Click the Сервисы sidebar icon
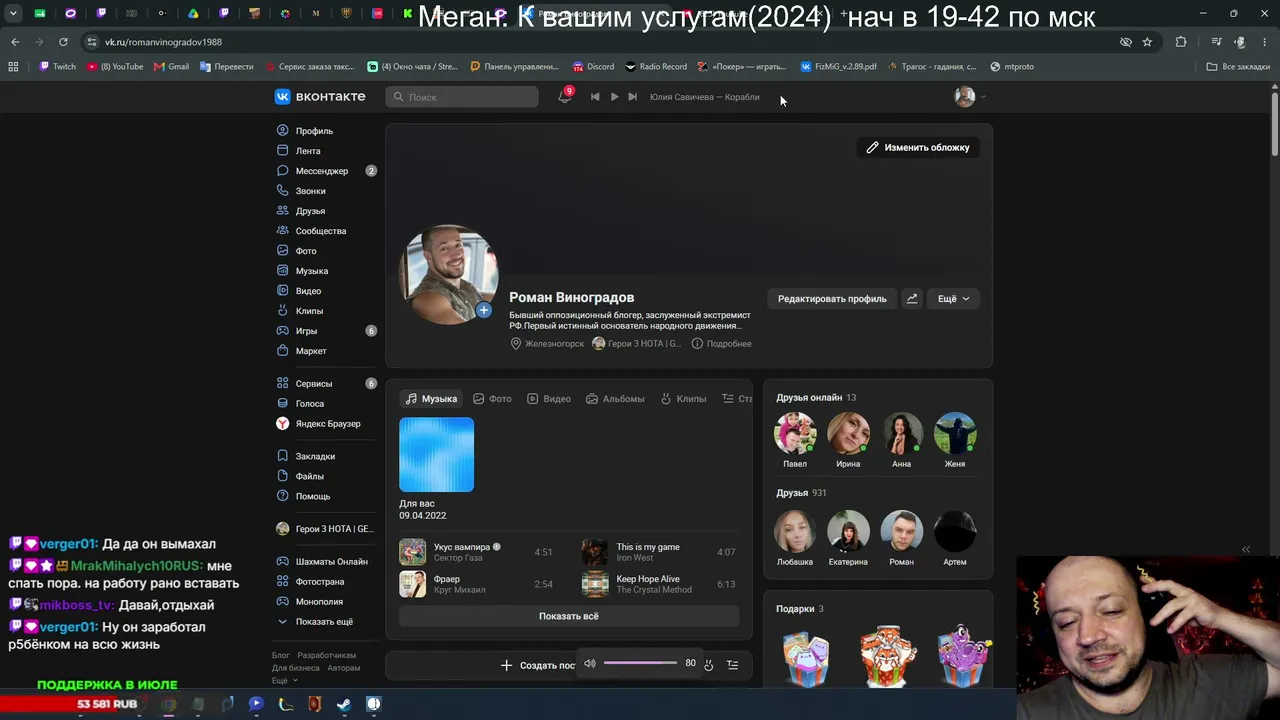 coord(283,383)
